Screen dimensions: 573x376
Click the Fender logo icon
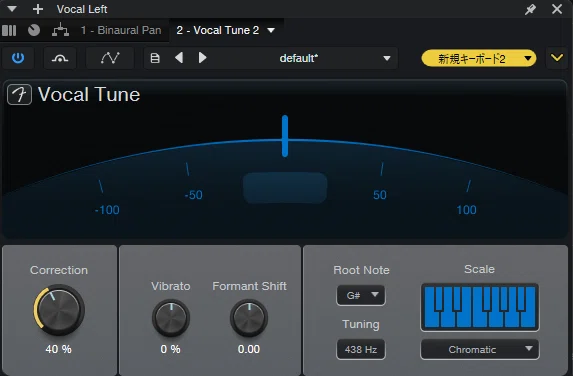[x=19, y=95]
